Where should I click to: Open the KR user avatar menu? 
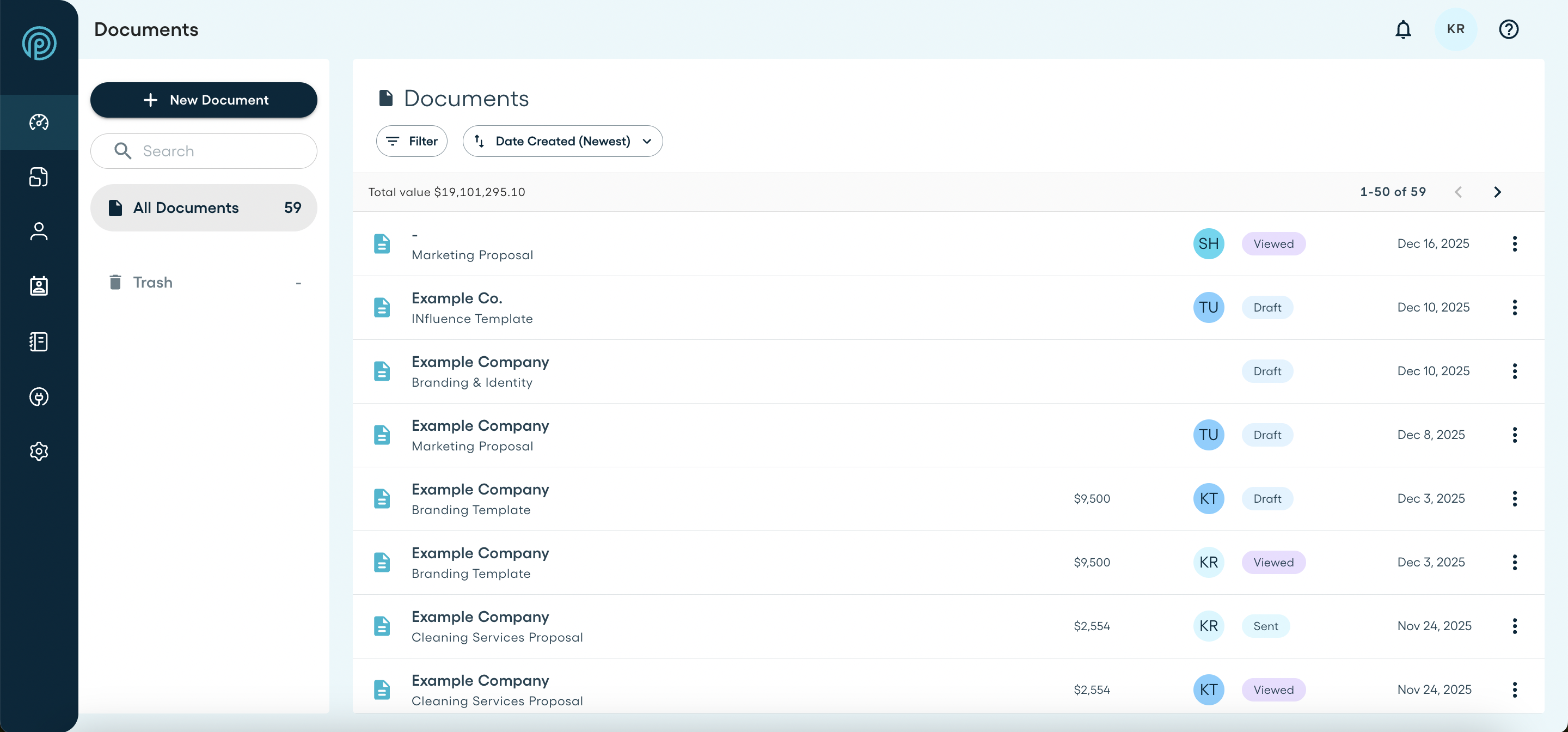1455,29
